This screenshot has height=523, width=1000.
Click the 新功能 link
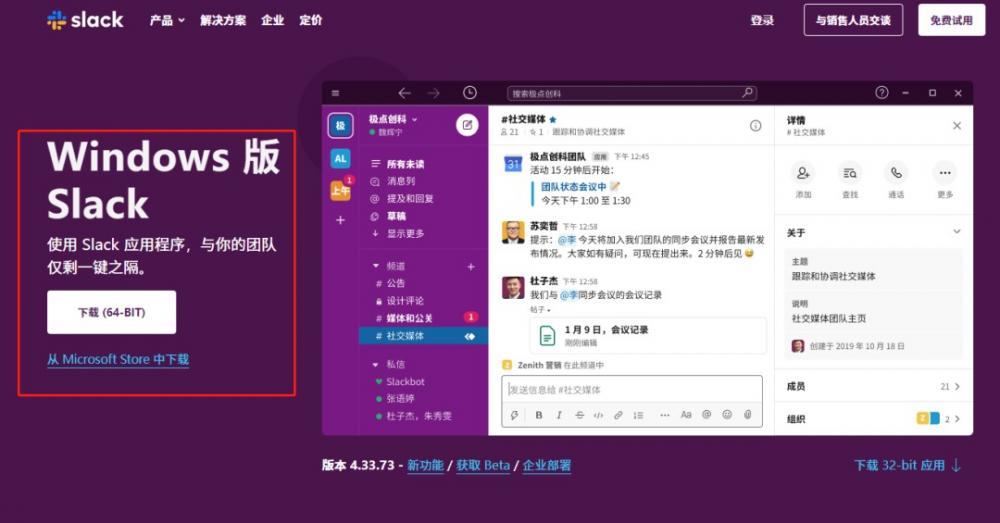coord(425,465)
